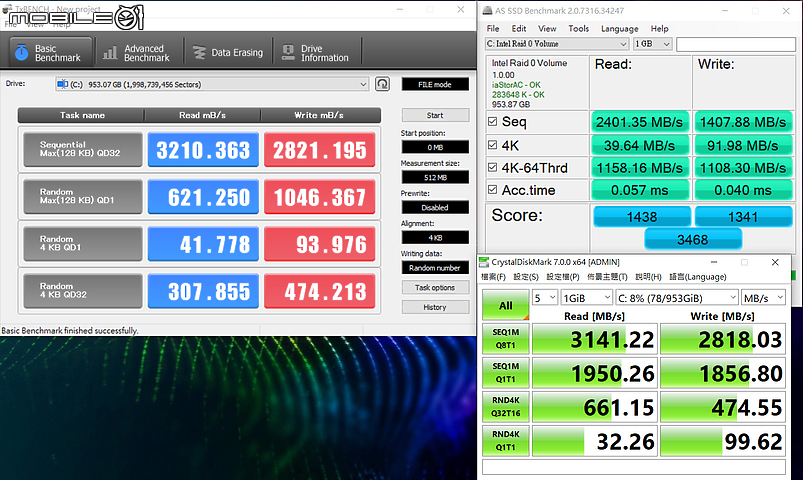The image size is (803, 480).
Task: Open Task options in TxBENCH
Action: 435,287
